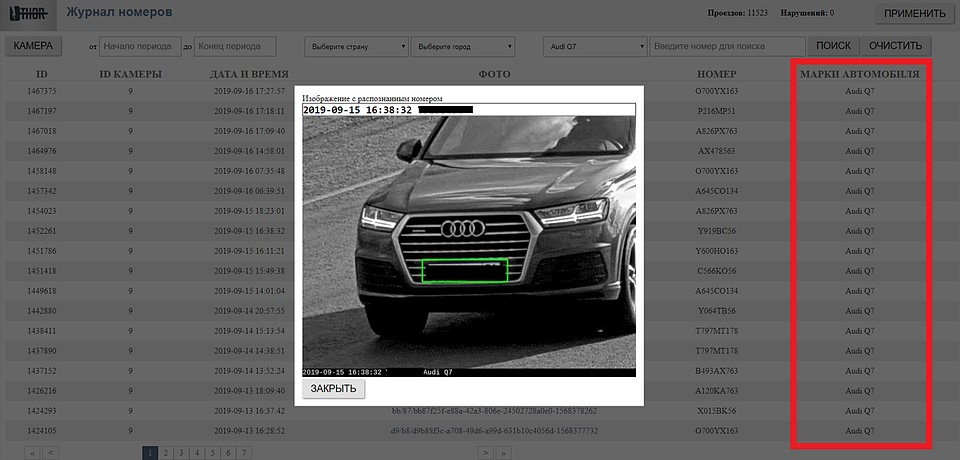Click the ID column header
The width and height of the screenshot is (960, 460).
tap(42, 74)
